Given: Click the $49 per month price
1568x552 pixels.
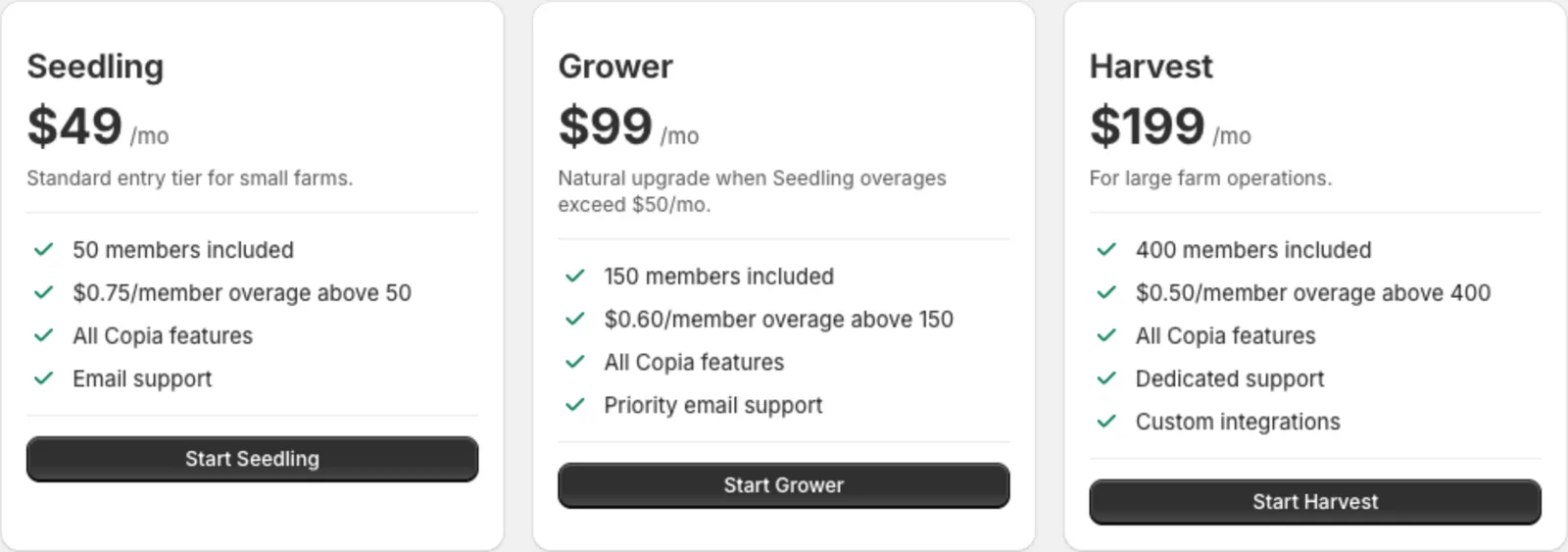Looking at the screenshot, I should point(98,126).
